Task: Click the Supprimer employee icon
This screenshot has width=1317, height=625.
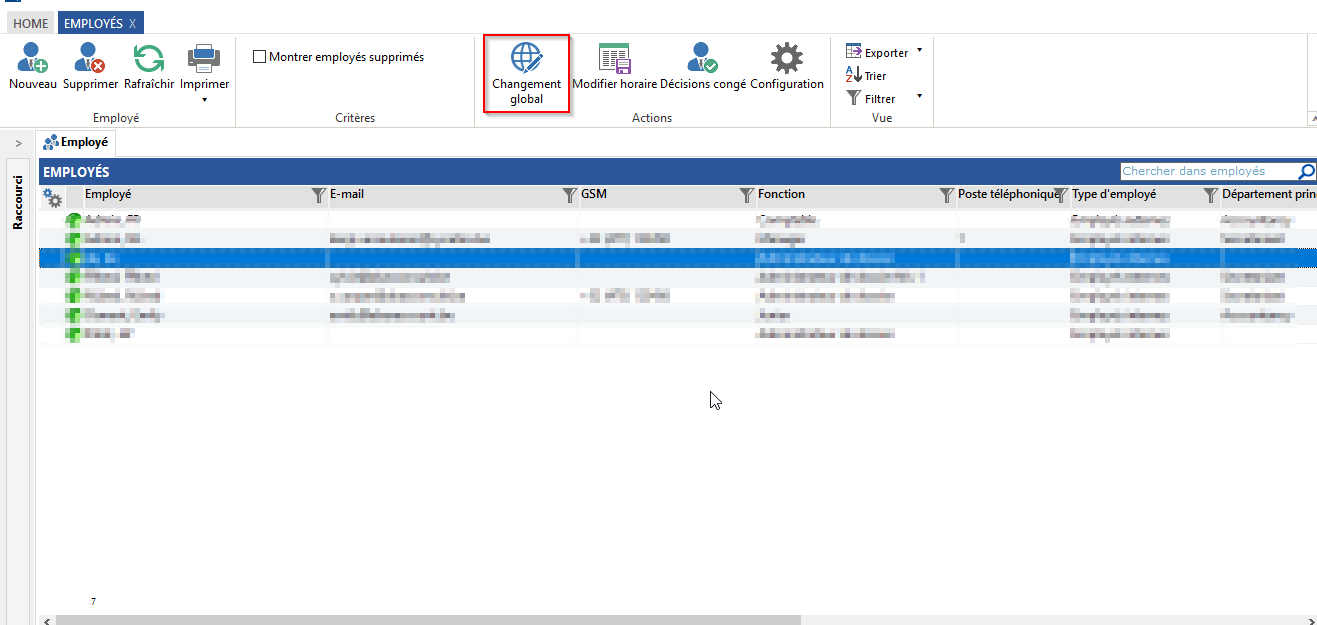Action: (x=90, y=60)
